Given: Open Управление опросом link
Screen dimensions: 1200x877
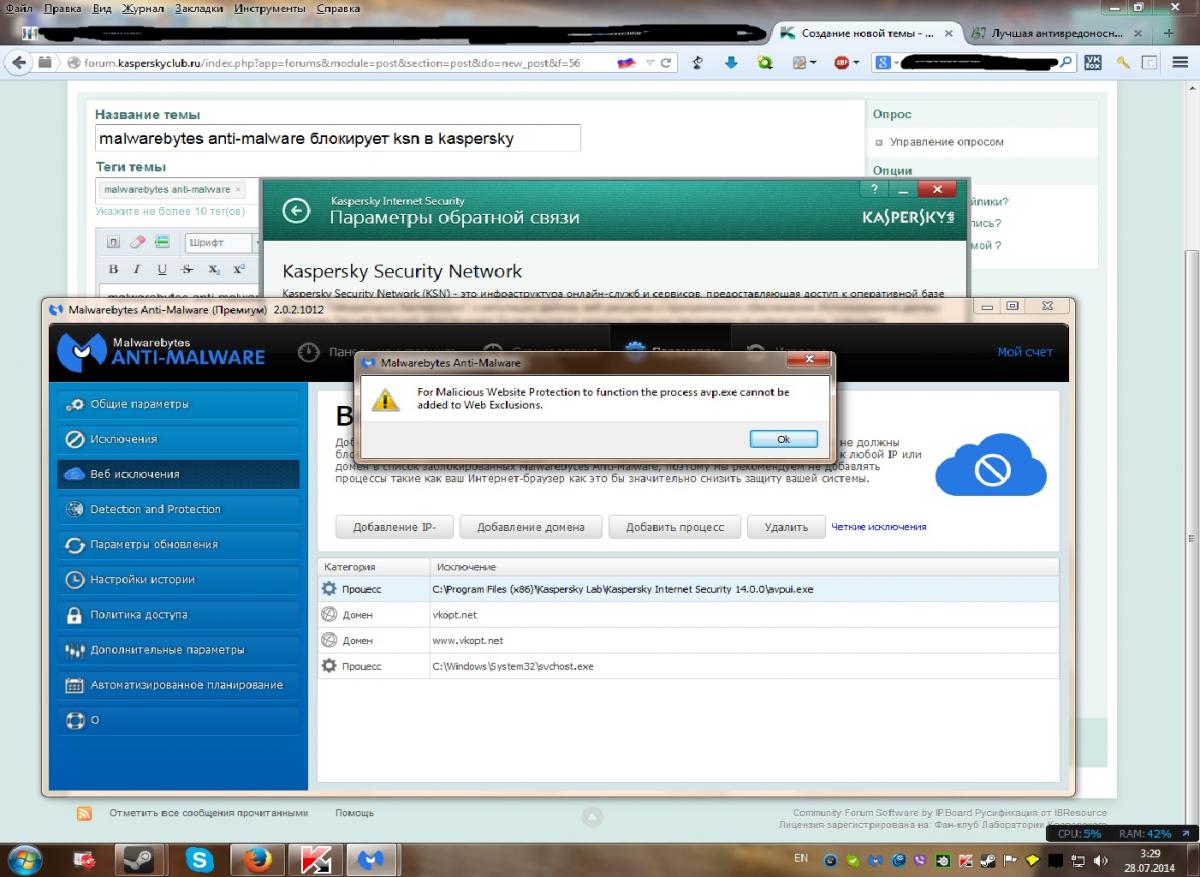Looking at the screenshot, I should [947, 142].
